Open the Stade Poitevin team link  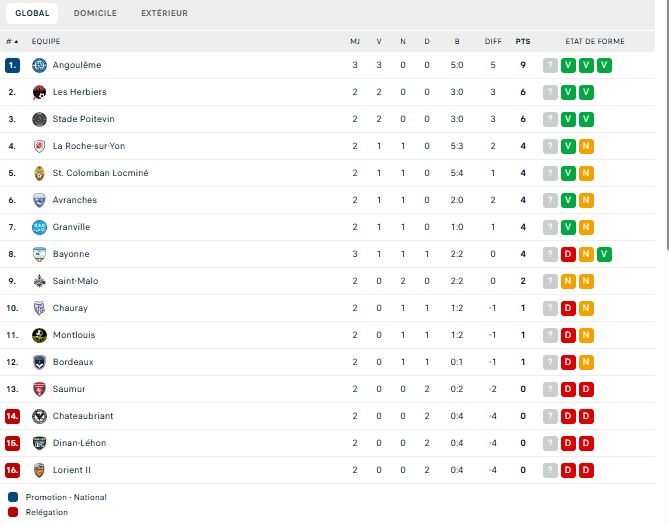point(84,119)
